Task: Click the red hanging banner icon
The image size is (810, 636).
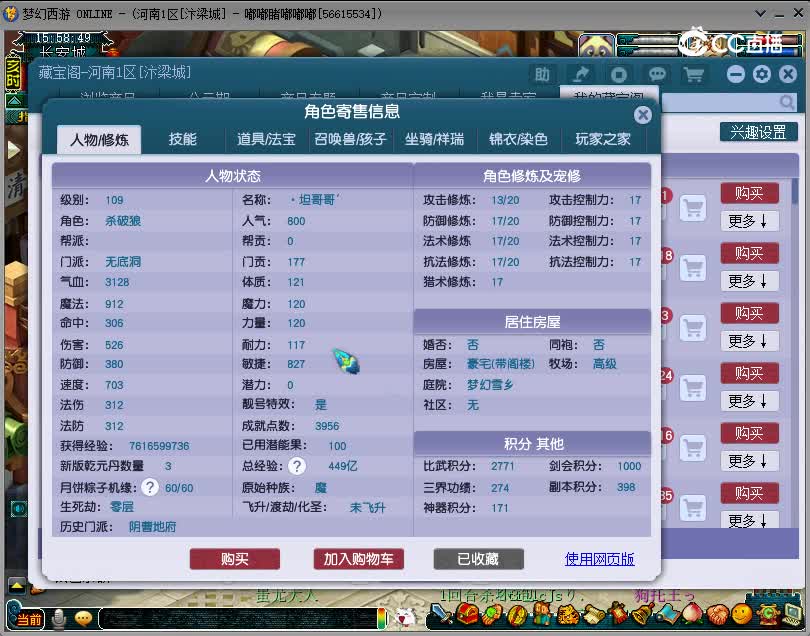Action: tap(618, 614)
